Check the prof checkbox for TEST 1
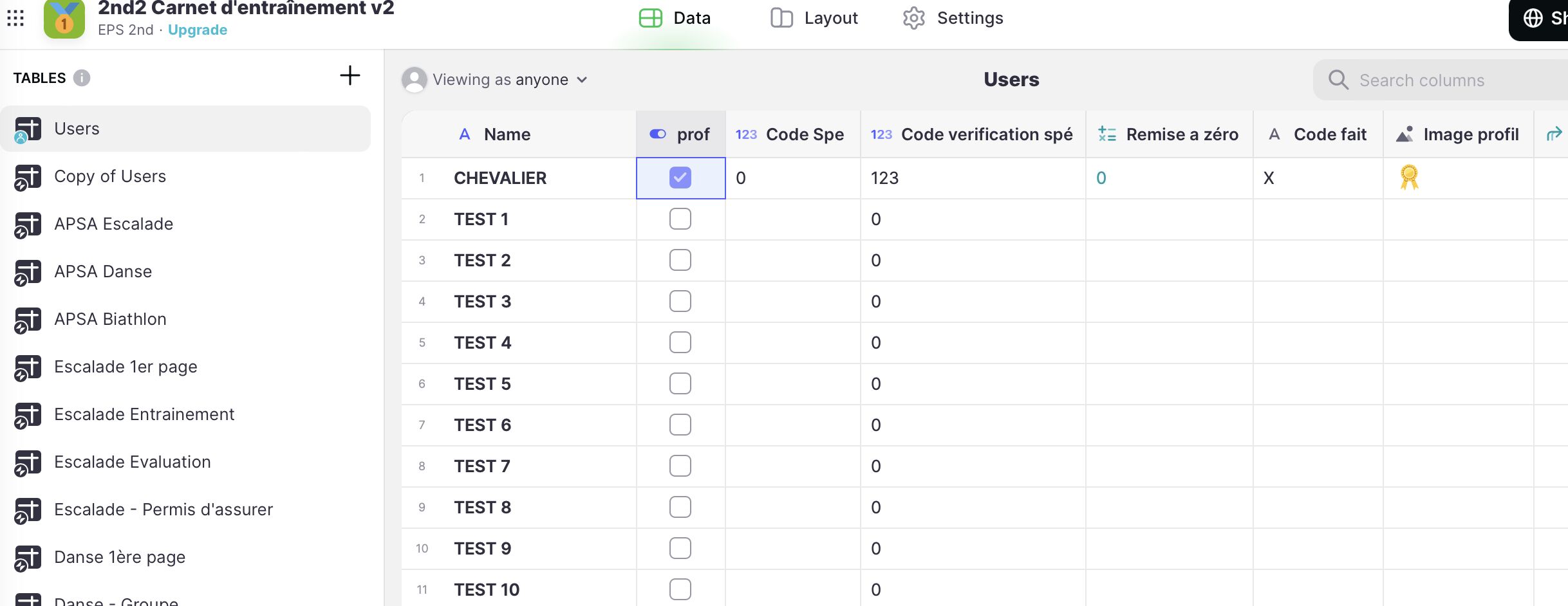The width and height of the screenshot is (1568, 606). (x=680, y=219)
